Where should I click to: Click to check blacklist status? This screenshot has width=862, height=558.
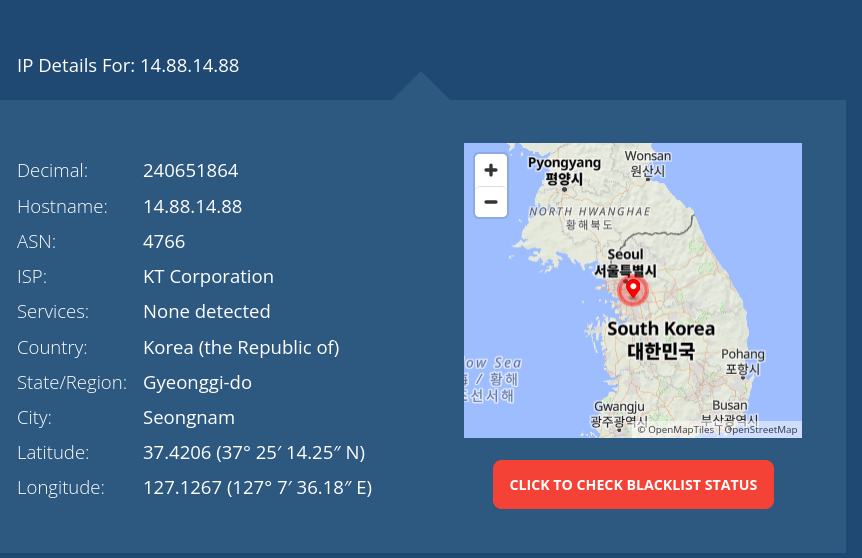(633, 485)
